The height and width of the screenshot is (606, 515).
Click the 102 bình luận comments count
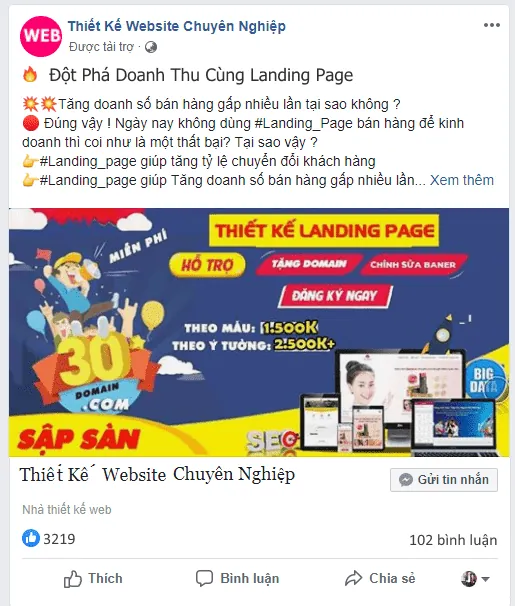click(453, 540)
